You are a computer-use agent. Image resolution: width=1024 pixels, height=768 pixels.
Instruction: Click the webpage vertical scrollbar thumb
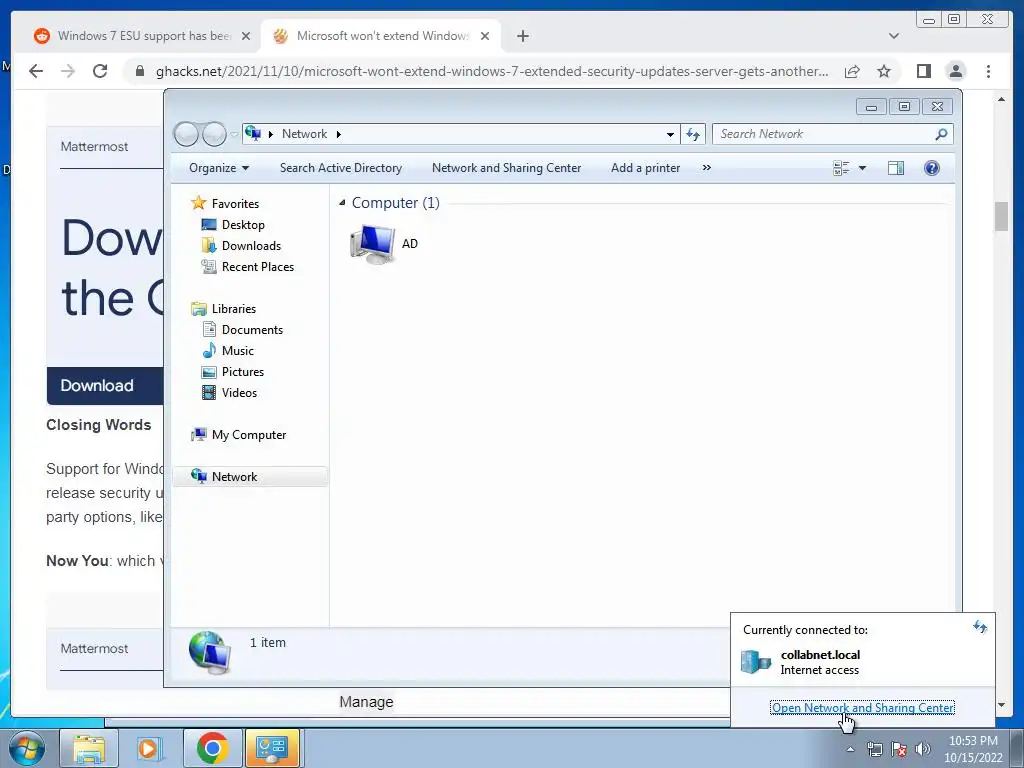click(x=1001, y=217)
